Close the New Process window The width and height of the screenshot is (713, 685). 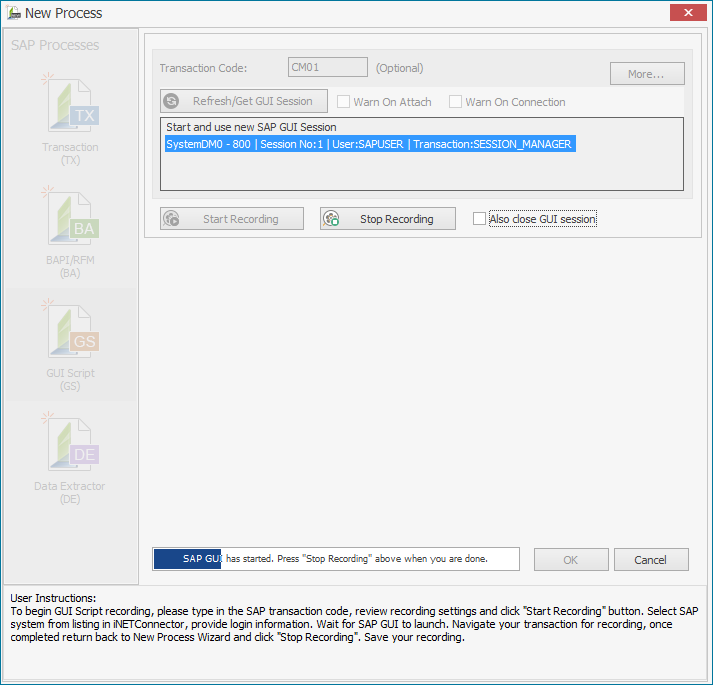(x=686, y=13)
